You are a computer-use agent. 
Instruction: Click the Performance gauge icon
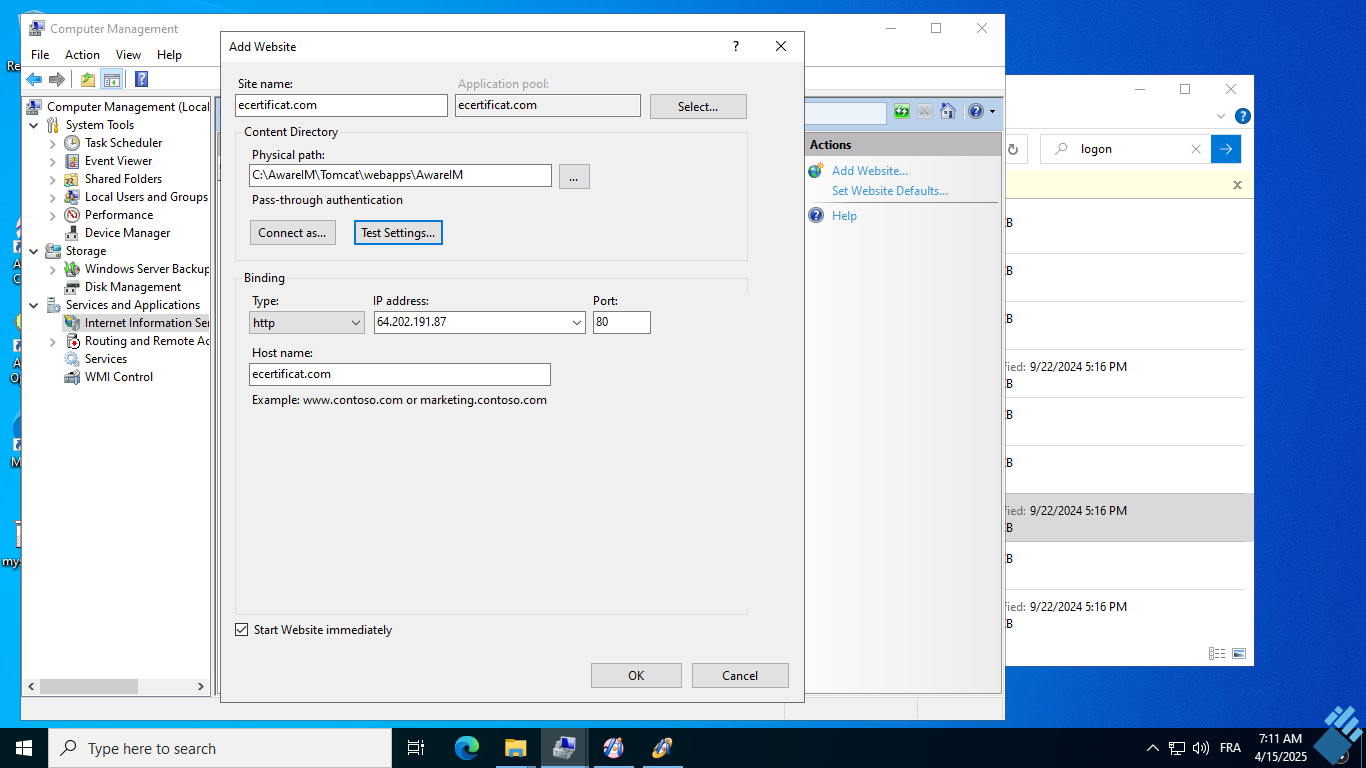pyautogui.click(x=72, y=215)
